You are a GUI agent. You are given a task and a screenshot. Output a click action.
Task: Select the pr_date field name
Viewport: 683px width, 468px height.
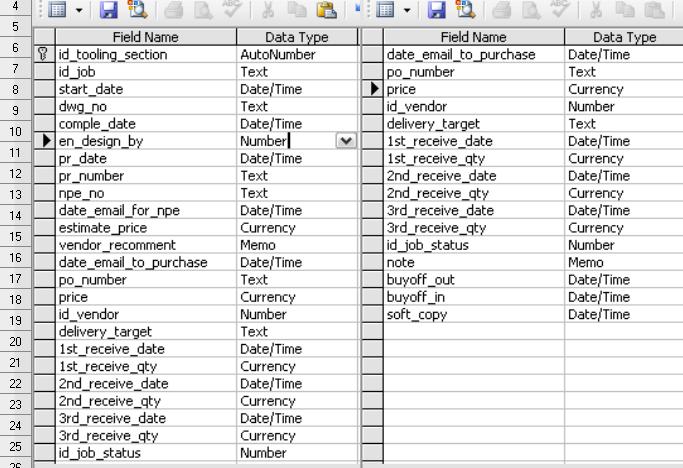tap(82, 159)
